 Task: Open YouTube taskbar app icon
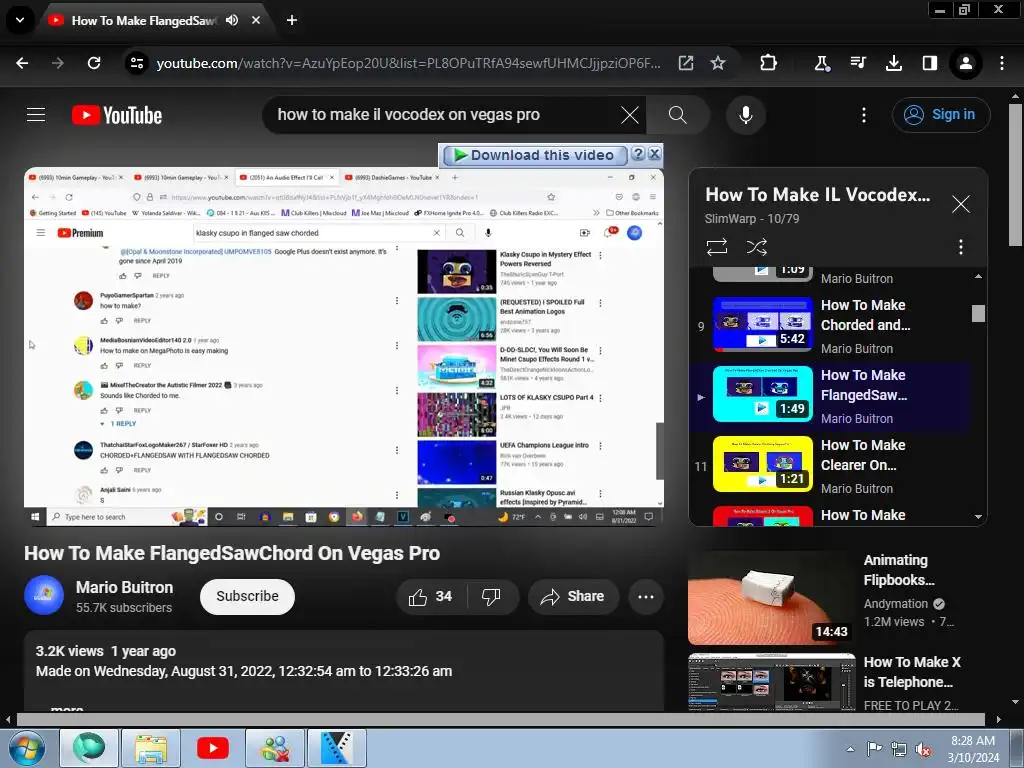(213, 748)
